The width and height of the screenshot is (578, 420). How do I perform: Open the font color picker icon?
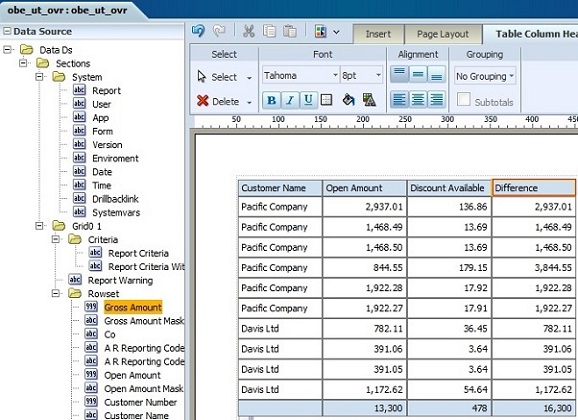tap(369, 100)
